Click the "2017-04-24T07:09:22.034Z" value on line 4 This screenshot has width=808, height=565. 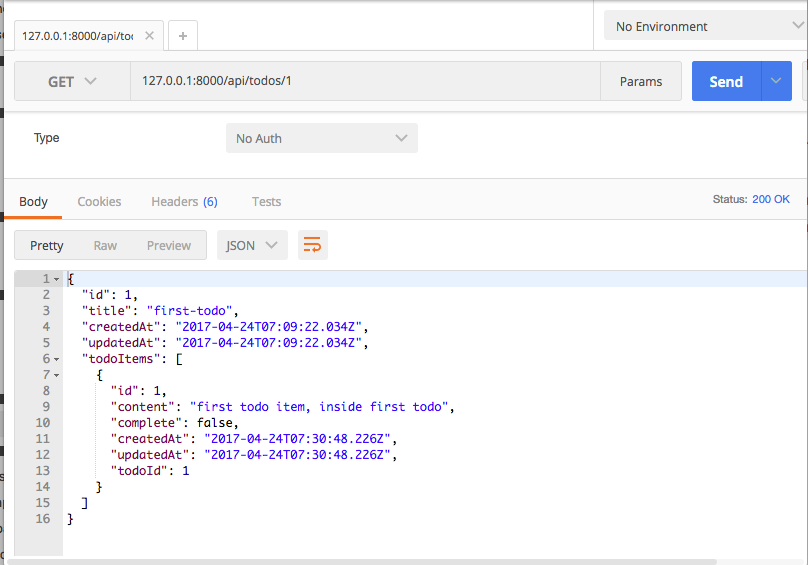point(268,327)
